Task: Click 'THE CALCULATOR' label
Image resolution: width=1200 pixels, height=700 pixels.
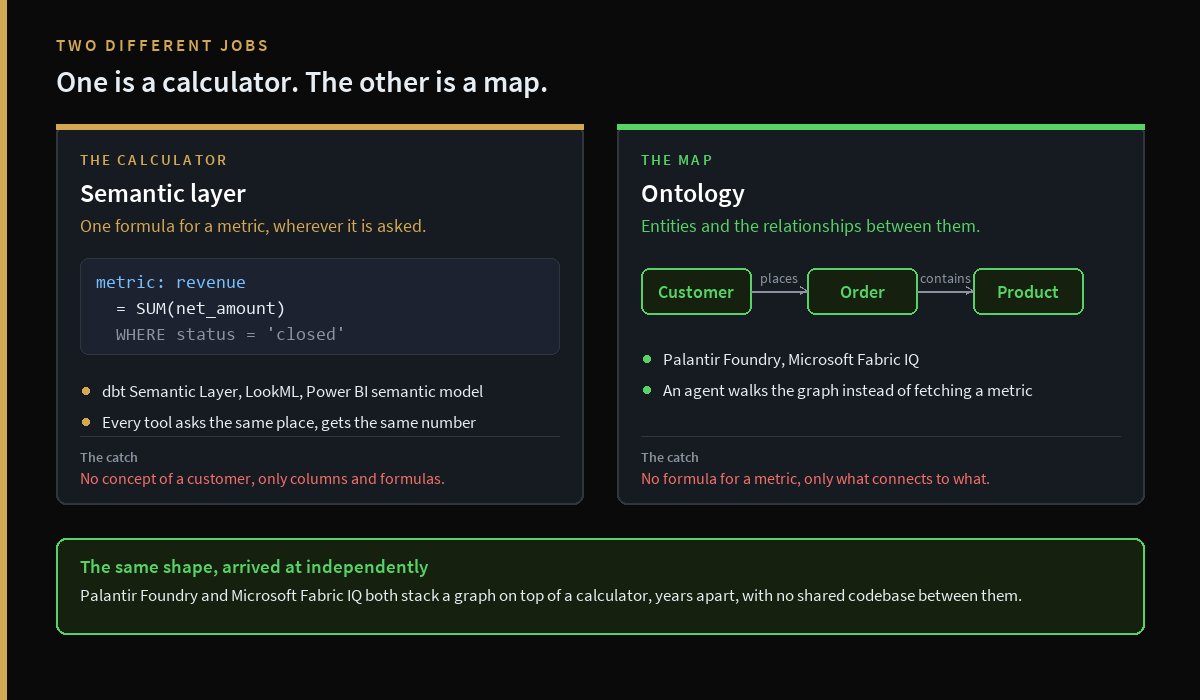Action: (154, 160)
